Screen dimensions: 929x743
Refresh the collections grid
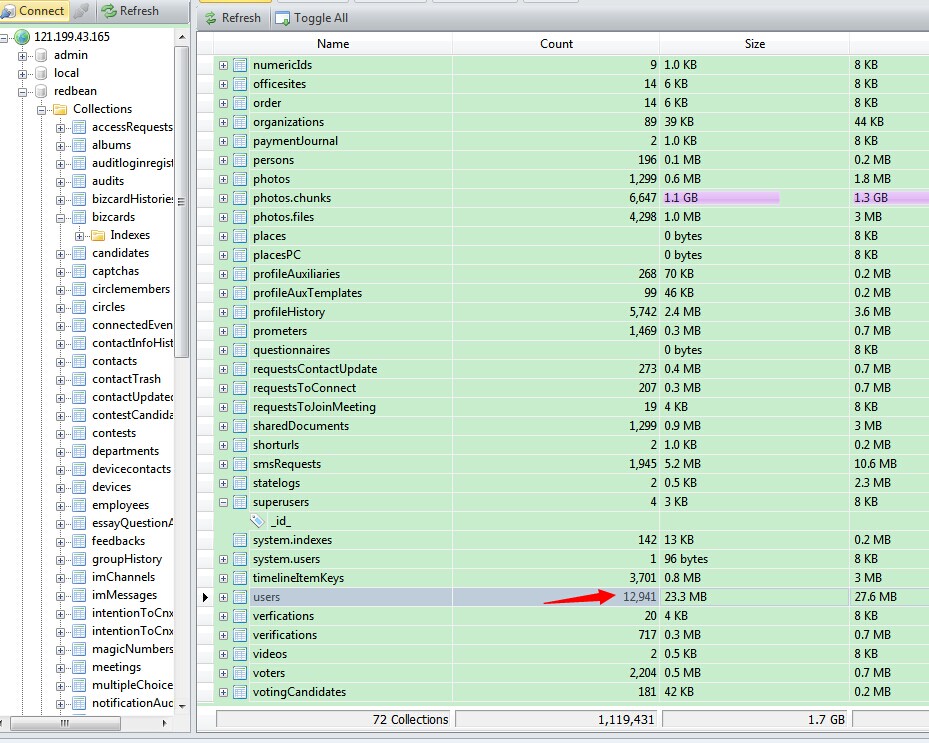coord(233,18)
